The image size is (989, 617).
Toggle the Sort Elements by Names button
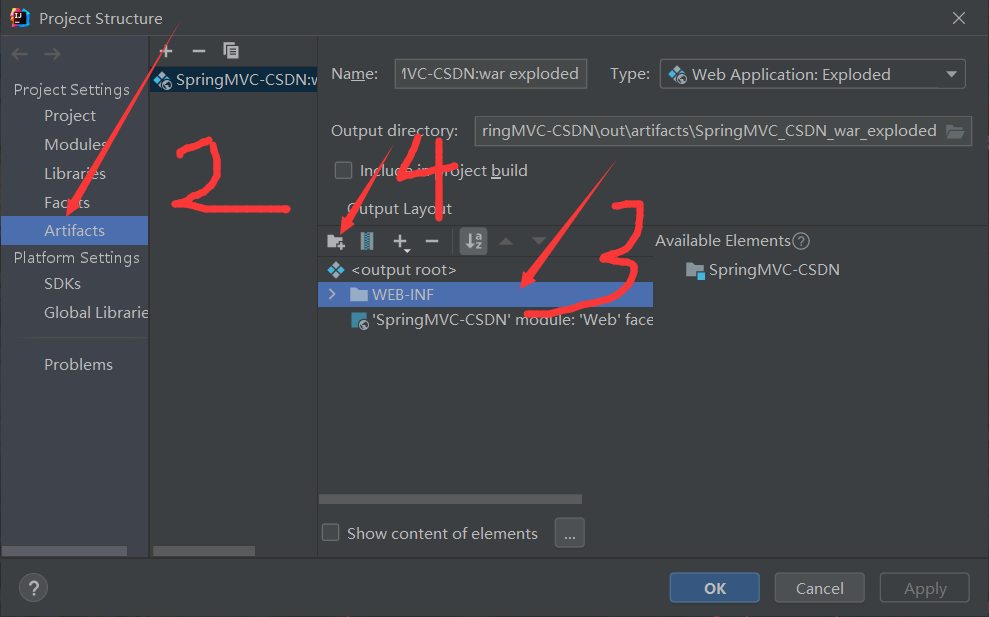[x=474, y=242]
